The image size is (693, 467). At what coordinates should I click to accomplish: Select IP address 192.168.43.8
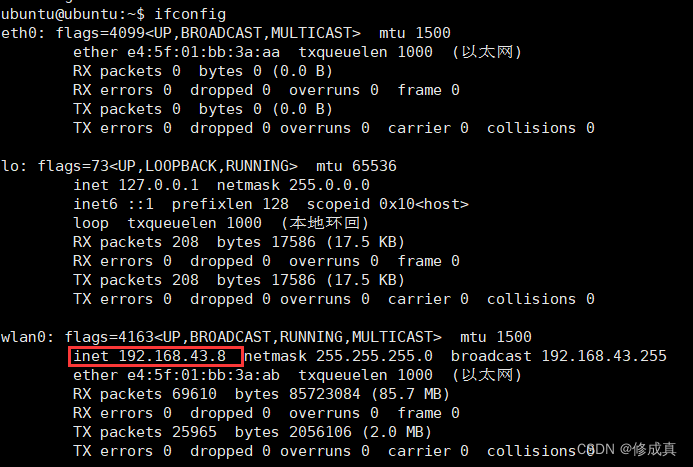(172, 356)
